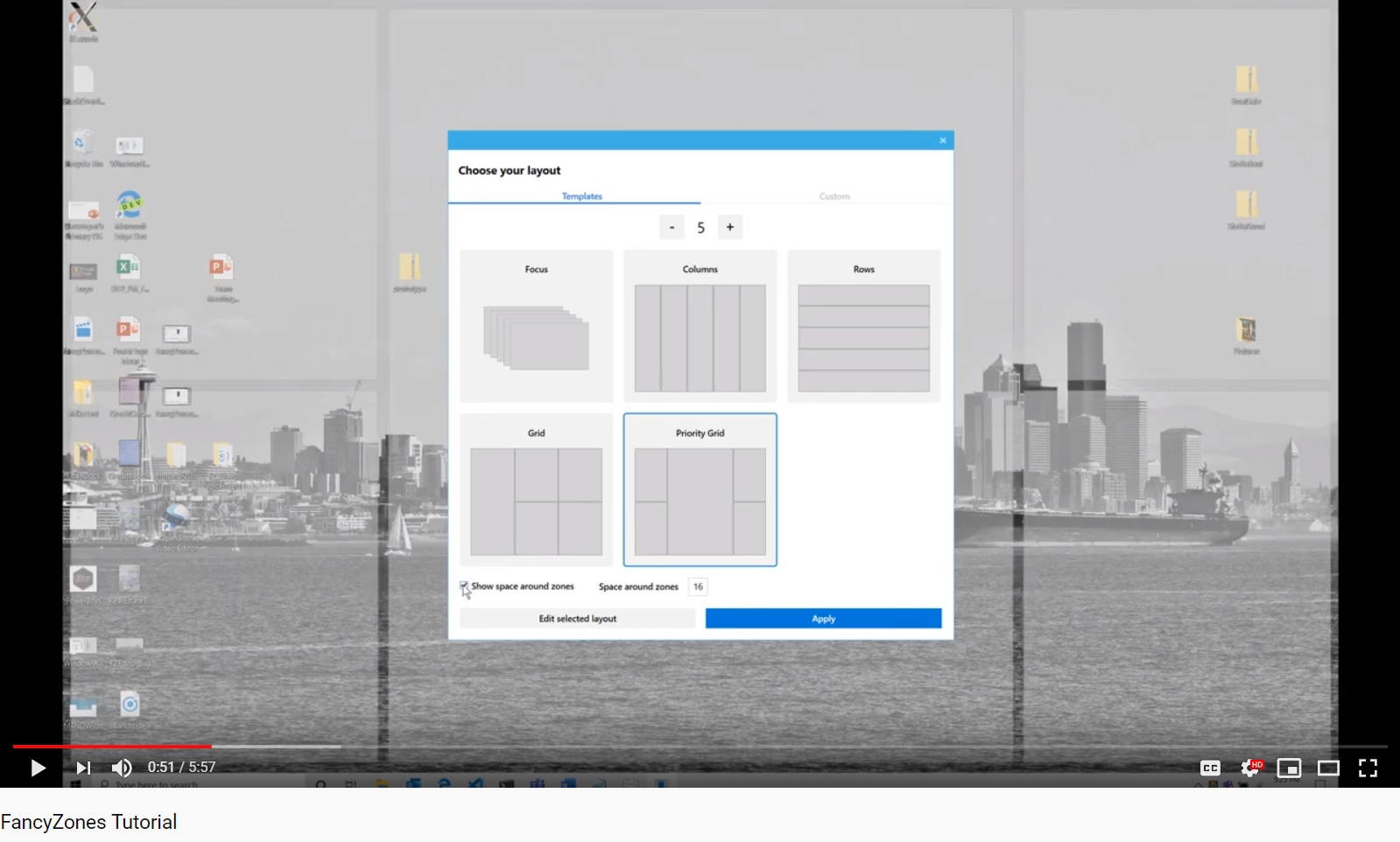Increase zone count with plus button

point(730,228)
